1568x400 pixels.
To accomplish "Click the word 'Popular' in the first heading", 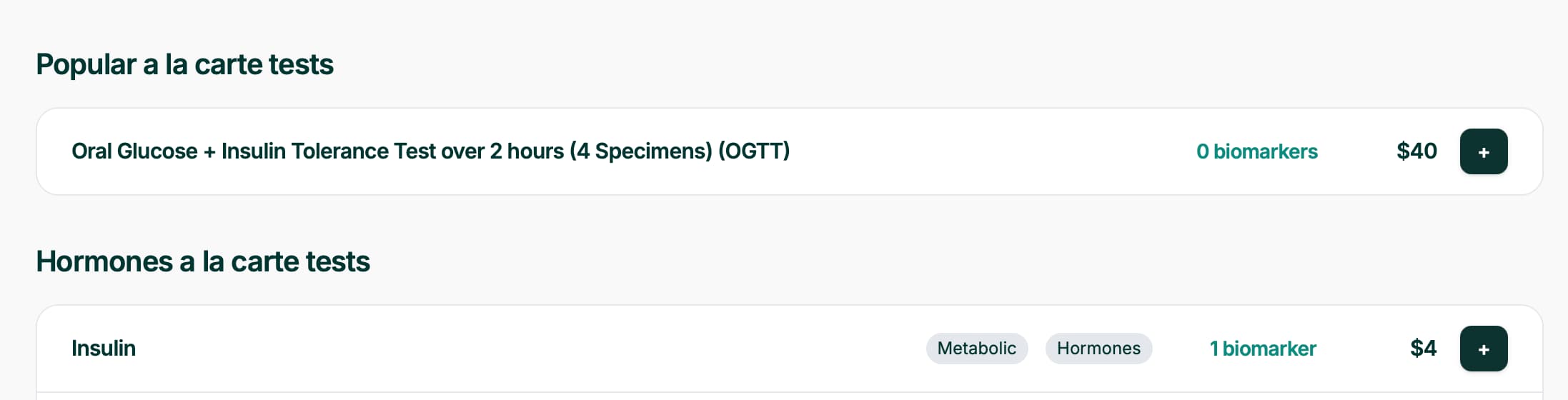I will [x=86, y=64].
